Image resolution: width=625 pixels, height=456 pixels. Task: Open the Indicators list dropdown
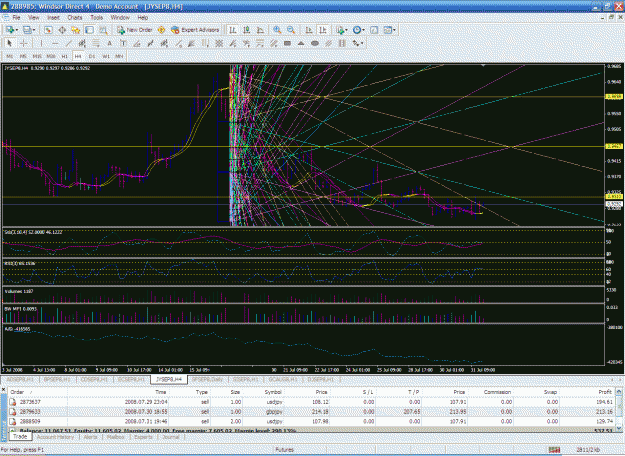coord(342,30)
